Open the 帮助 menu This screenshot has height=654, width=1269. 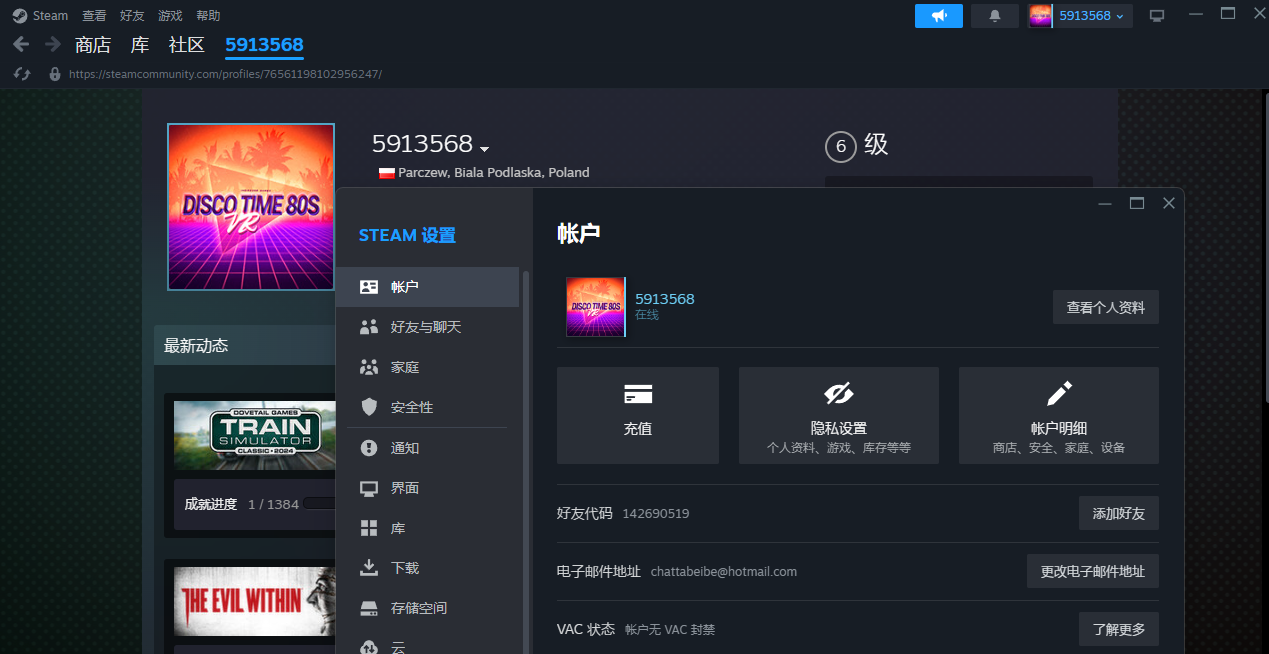coord(208,16)
